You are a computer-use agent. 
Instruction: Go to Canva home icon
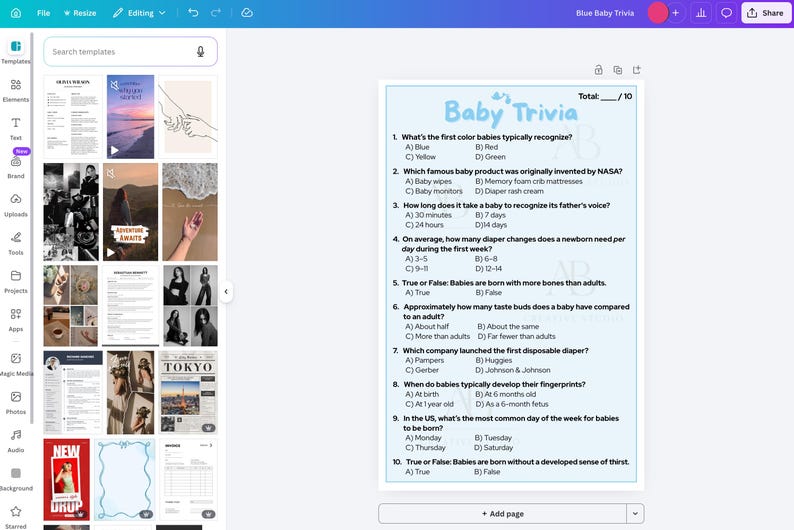tap(16, 13)
